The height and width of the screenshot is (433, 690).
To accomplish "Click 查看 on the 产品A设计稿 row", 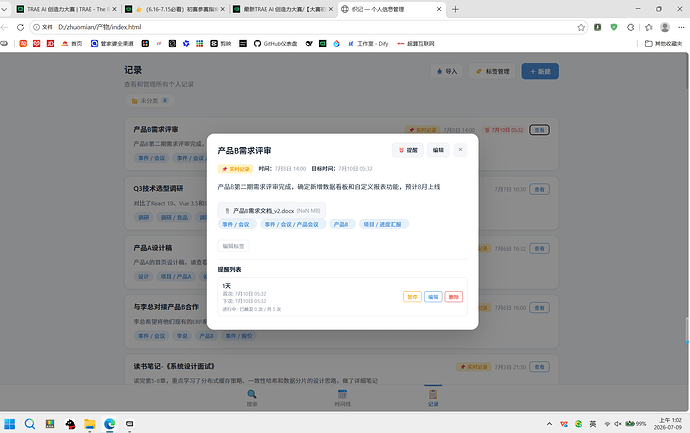I will [x=539, y=249].
